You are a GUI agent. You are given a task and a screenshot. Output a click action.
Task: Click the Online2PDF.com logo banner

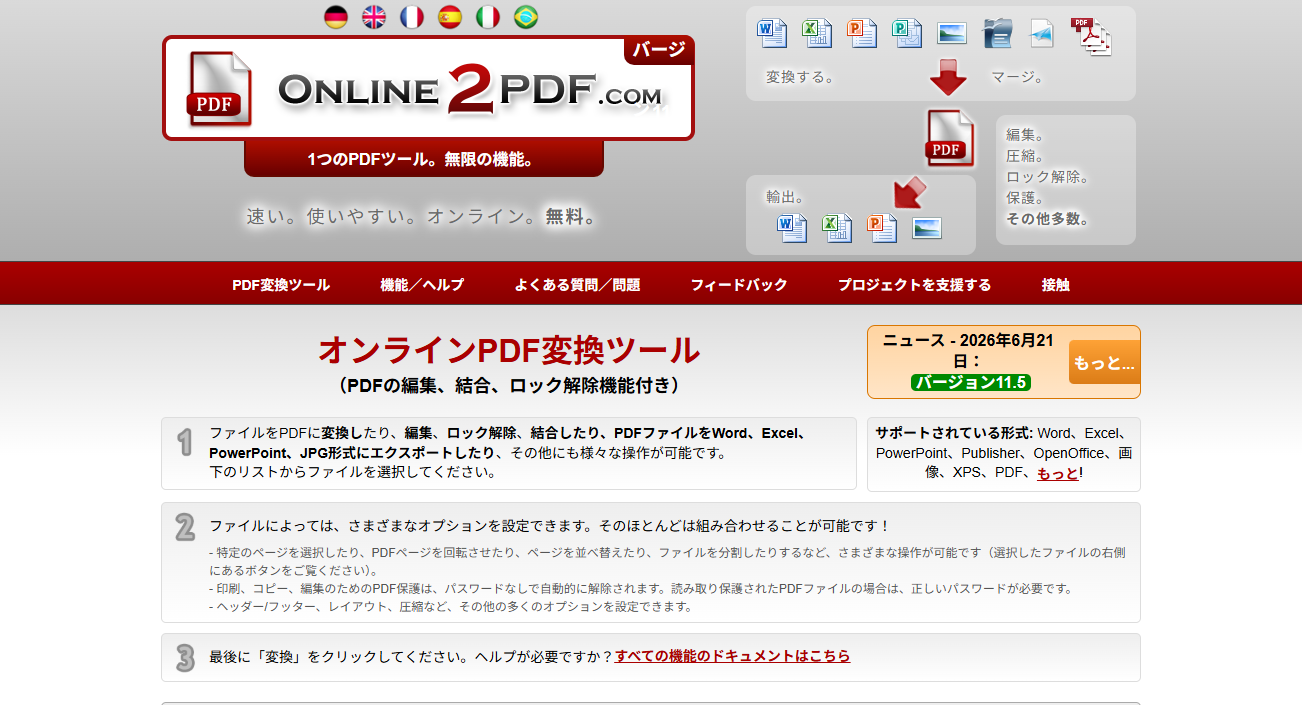[428, 89]
